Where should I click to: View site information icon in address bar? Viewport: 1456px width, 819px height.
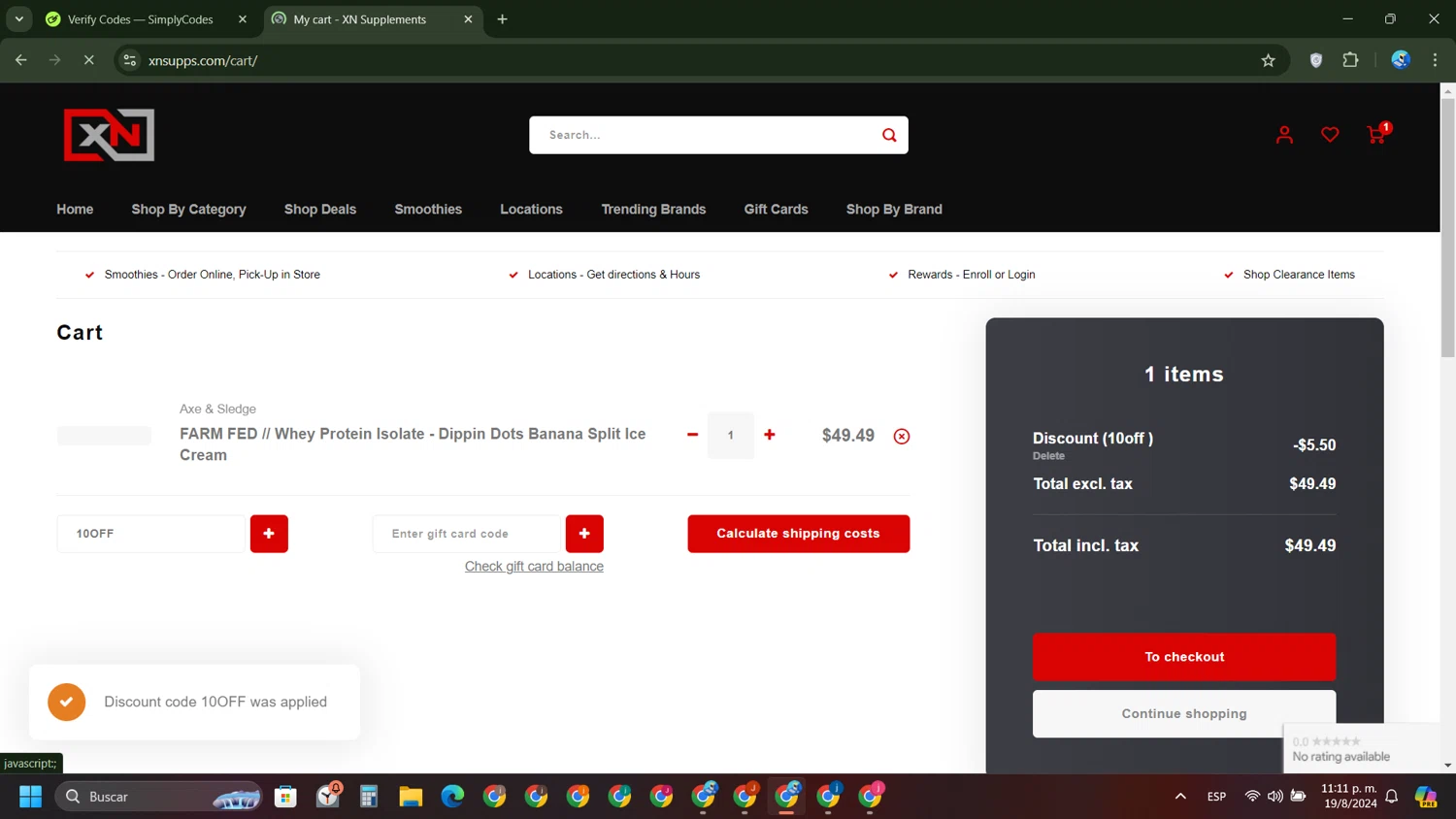(129, 60)
